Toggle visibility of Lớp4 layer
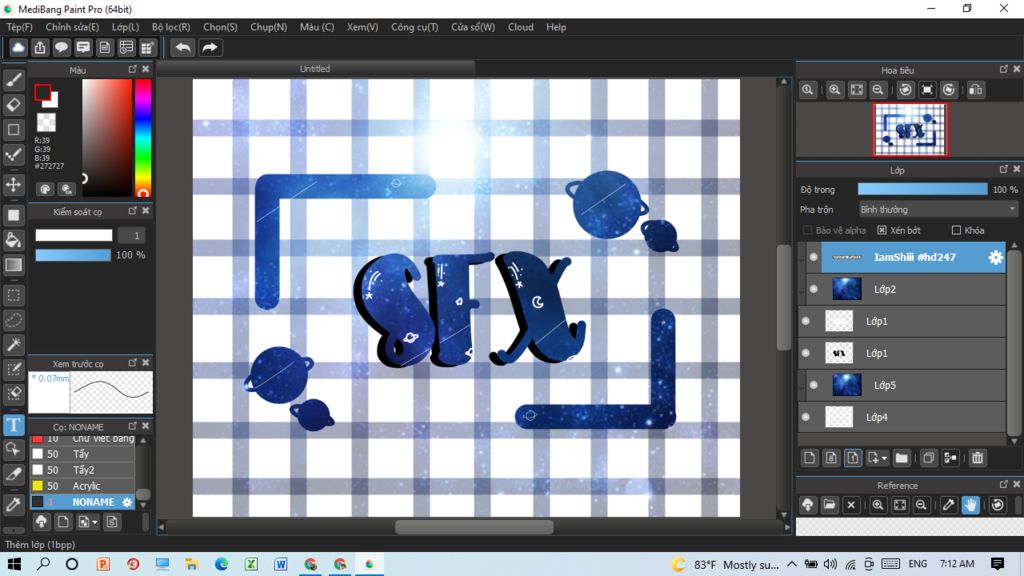This screenshot has height=576, width=1024. tap(806, 417)
